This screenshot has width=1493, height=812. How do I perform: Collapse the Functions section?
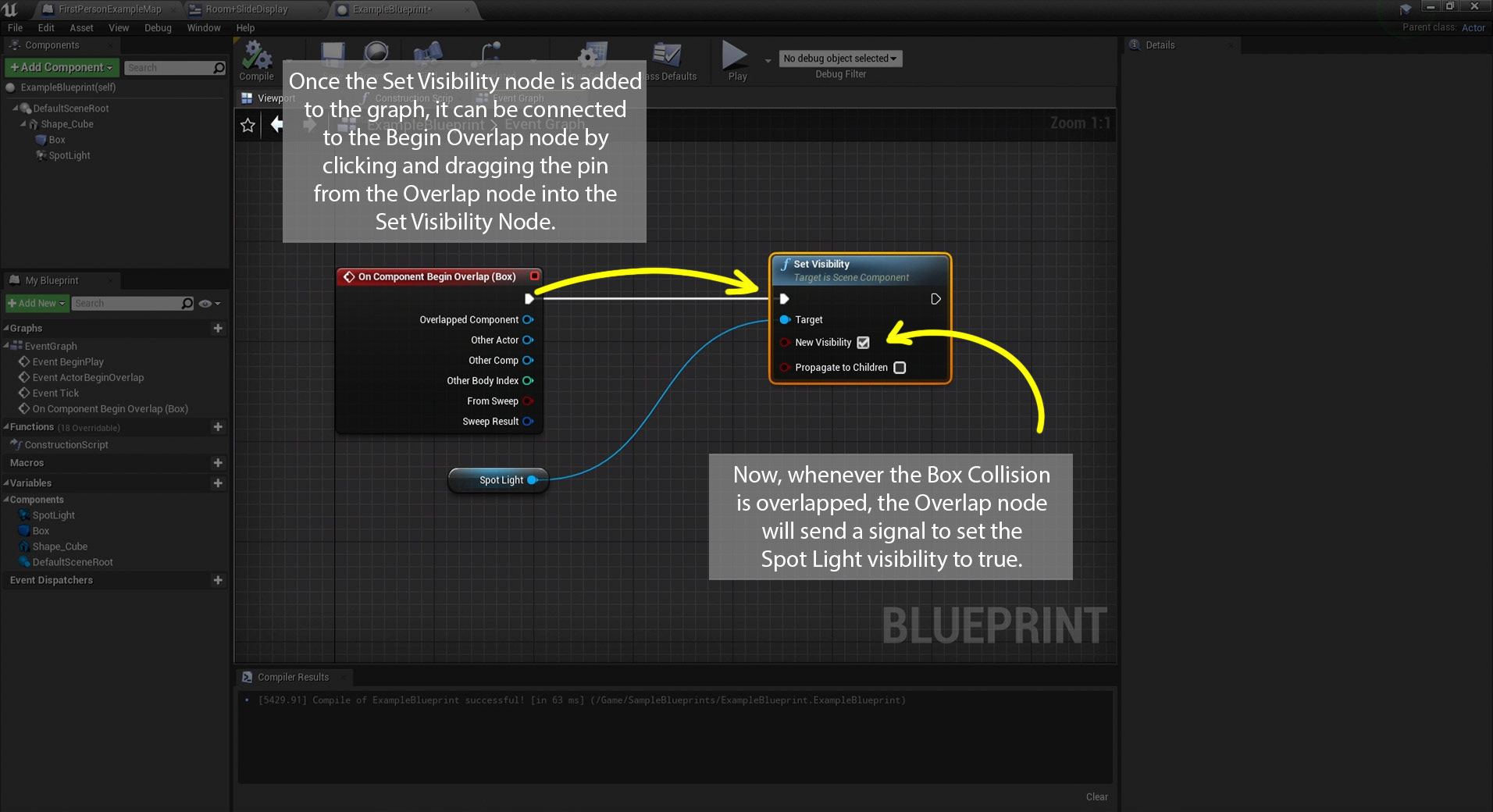point(6,426)
